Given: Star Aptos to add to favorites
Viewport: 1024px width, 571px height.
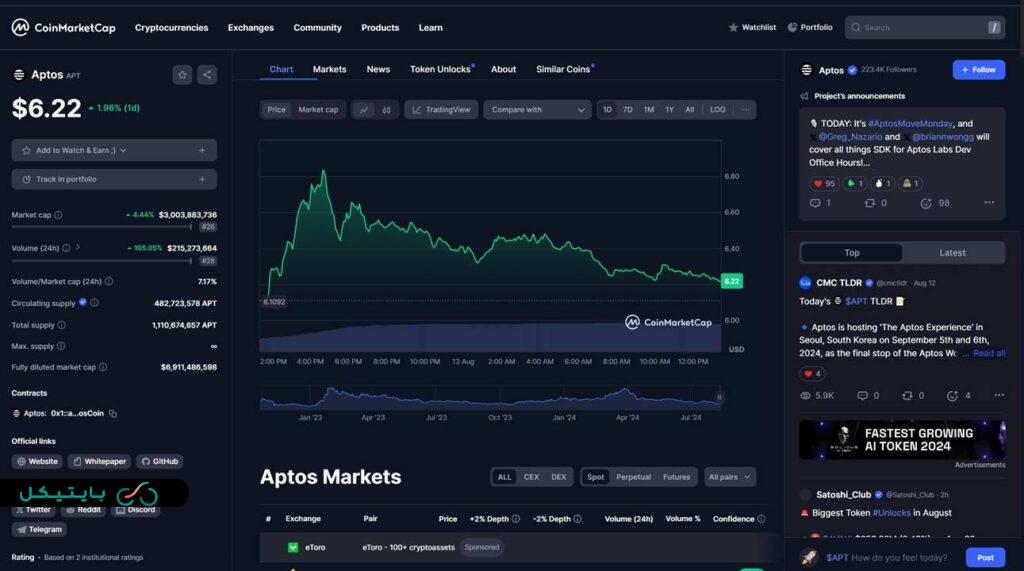Looking at the screenshot, I should click(182, 74).
